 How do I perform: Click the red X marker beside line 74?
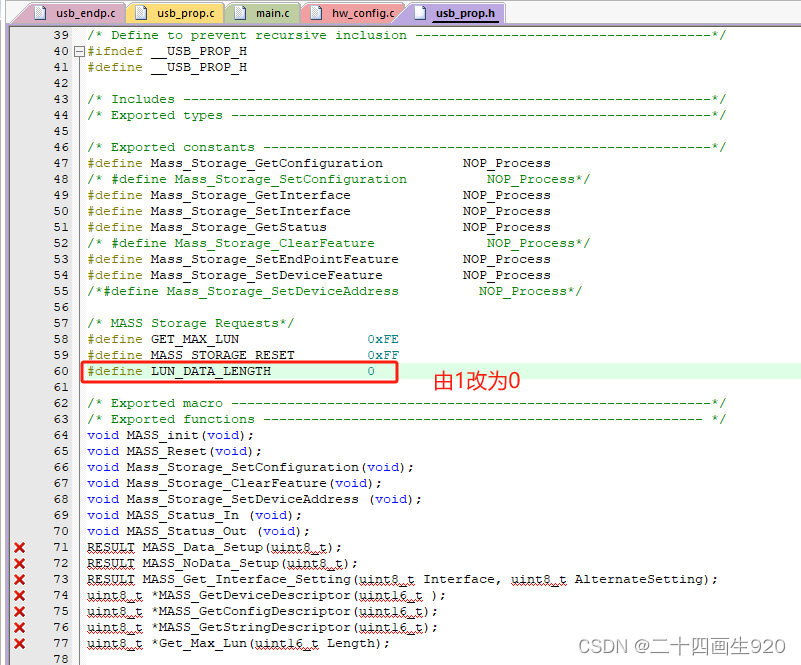[18, 595]
